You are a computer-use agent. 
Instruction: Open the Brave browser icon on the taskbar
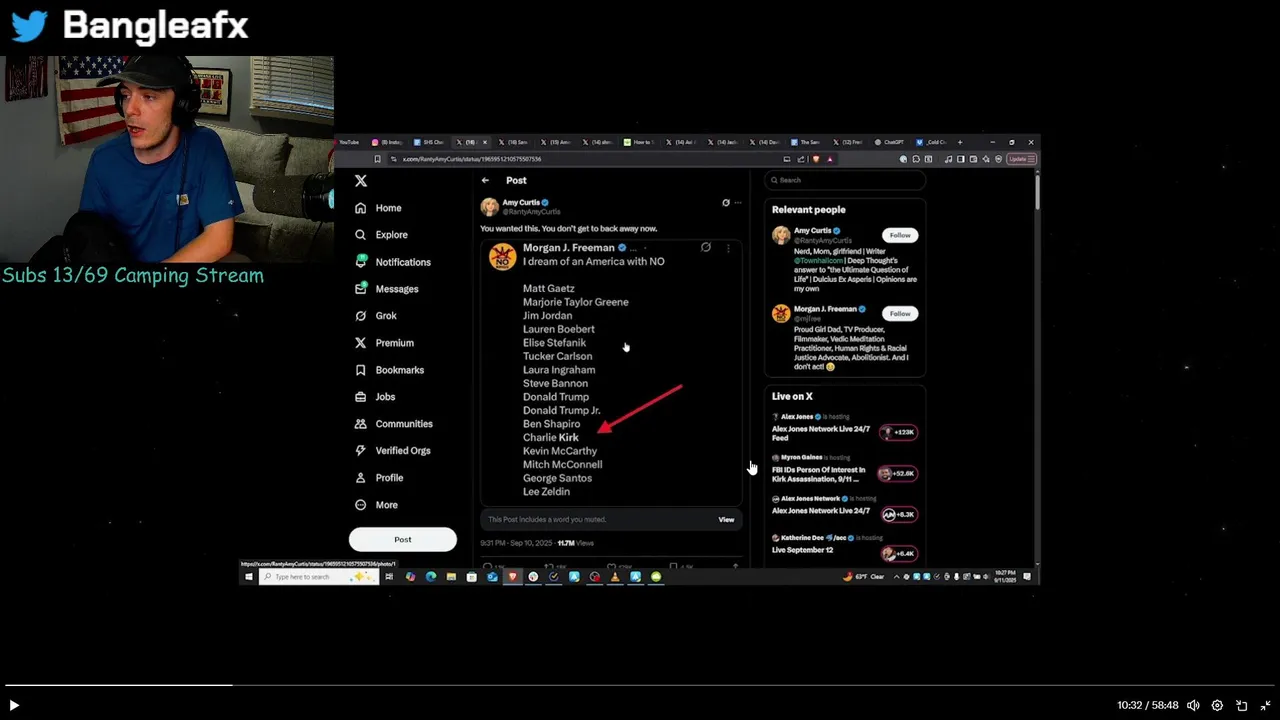(x=513, y=577)
